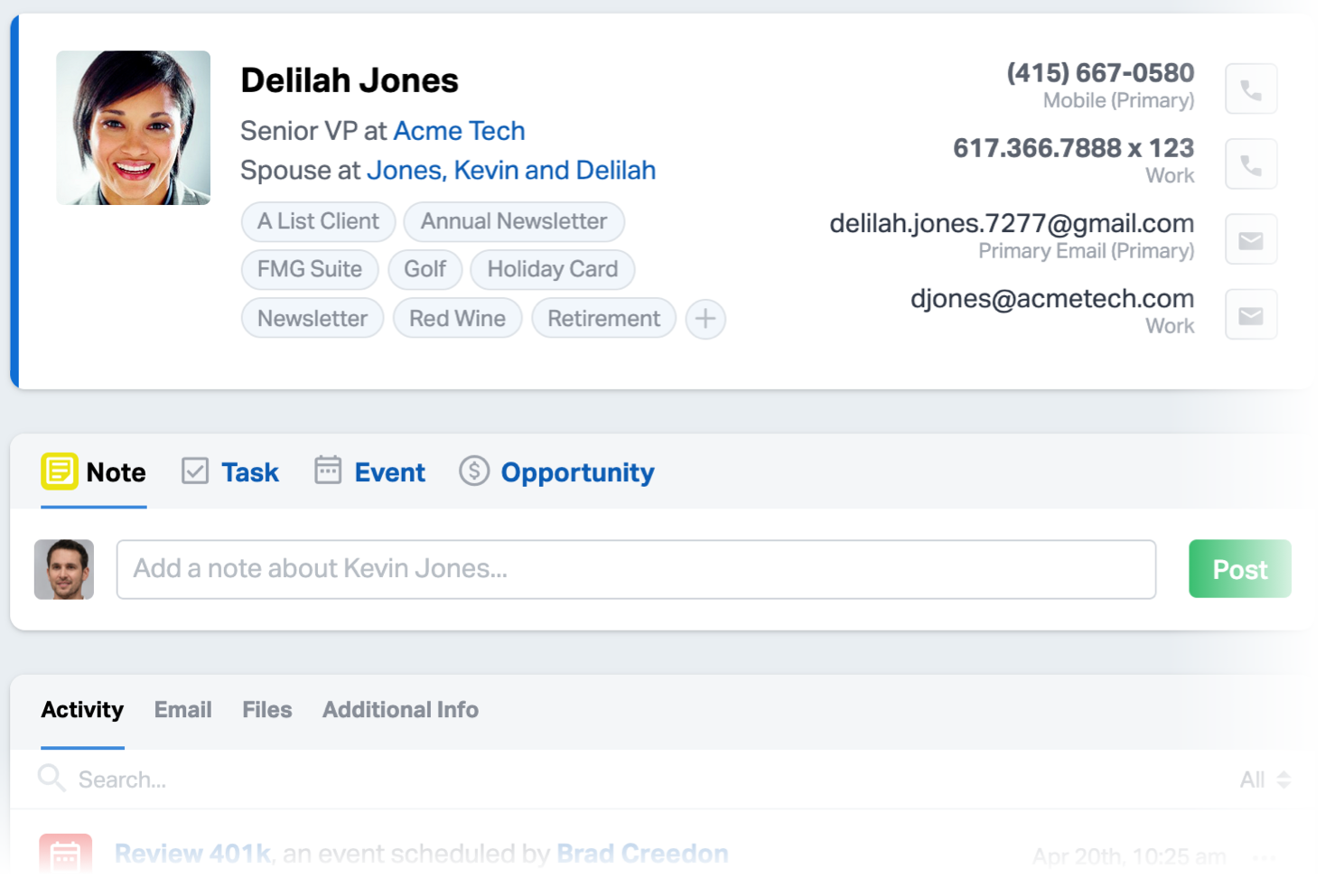Click the green Post button
Image resolution: width=1344 pixels, height=896 pixels.
1239,569
